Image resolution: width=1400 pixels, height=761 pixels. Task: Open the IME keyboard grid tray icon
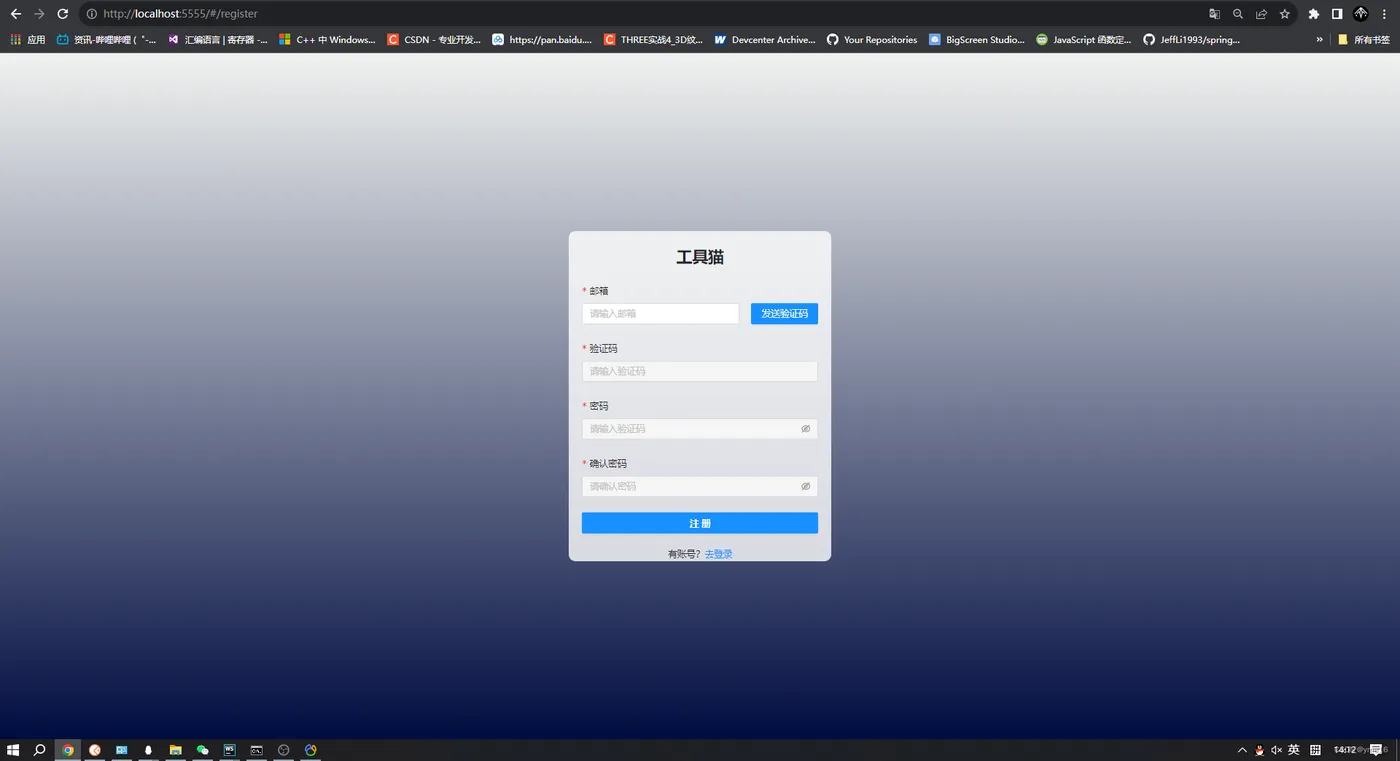(x=1316, y=750)
